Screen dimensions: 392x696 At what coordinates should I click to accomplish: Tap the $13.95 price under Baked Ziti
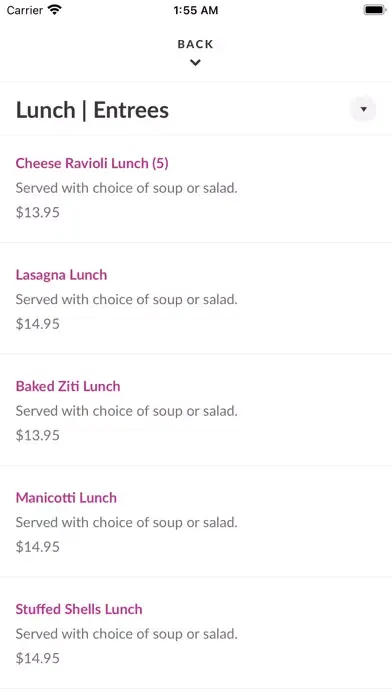click(x=38, y=435)
